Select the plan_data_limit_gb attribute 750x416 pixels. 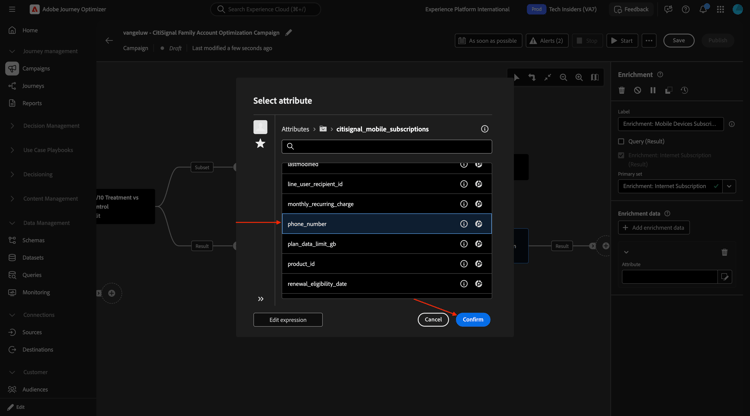(386, 244)
